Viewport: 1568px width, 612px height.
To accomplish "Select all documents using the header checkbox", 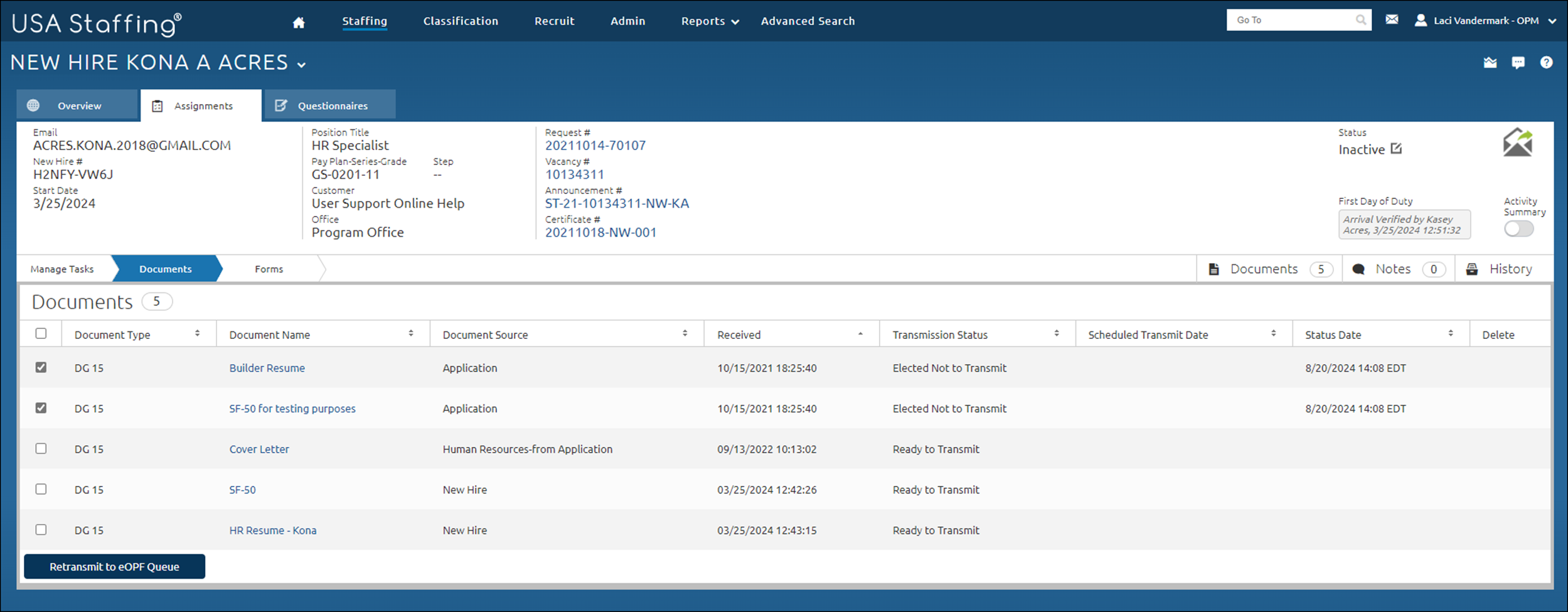I will (x=41, y=333).
